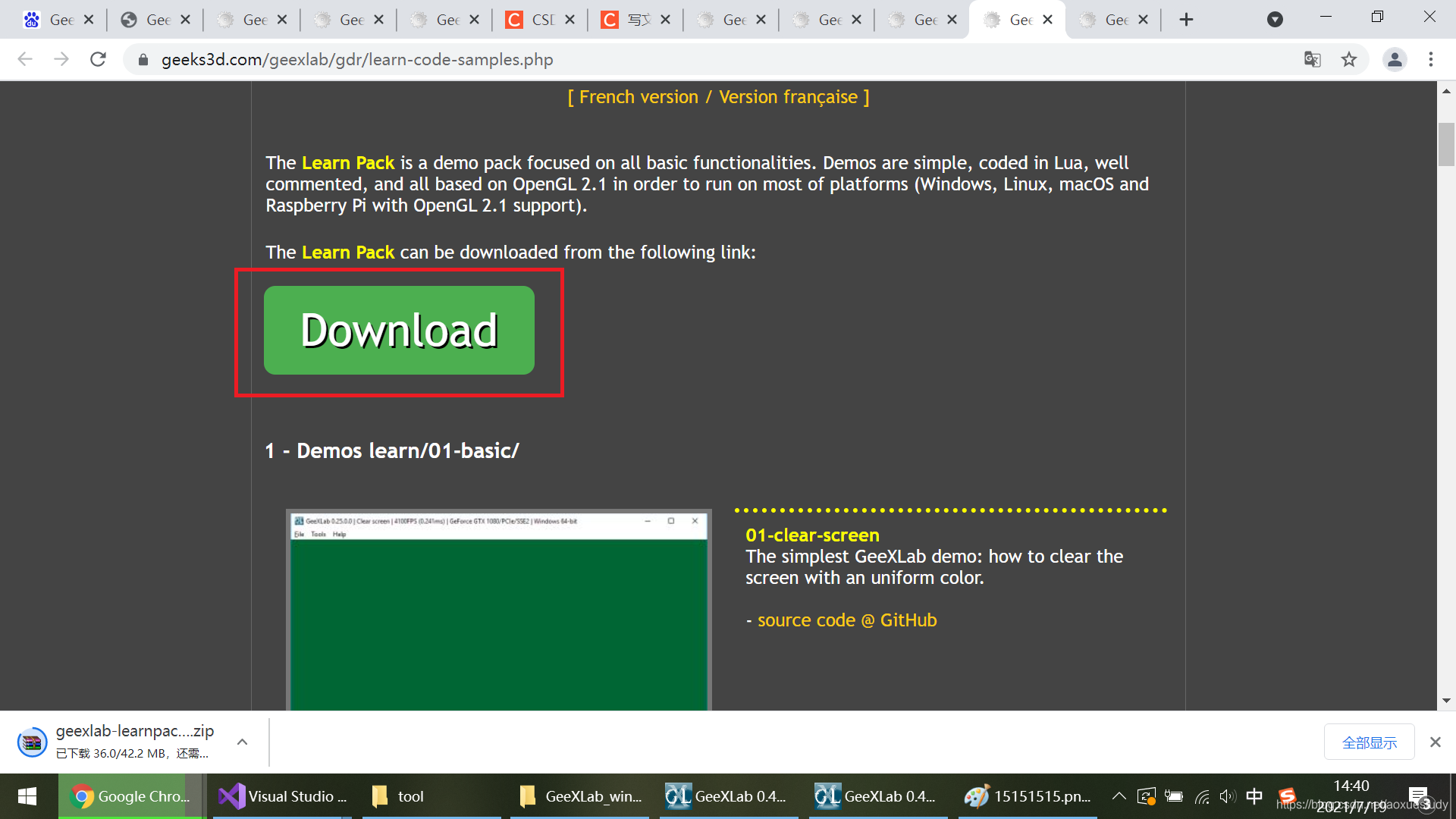Screen dimensions: 1456x819
Task: Open the Google Translate page icon
Action: tap(1312, 59)
